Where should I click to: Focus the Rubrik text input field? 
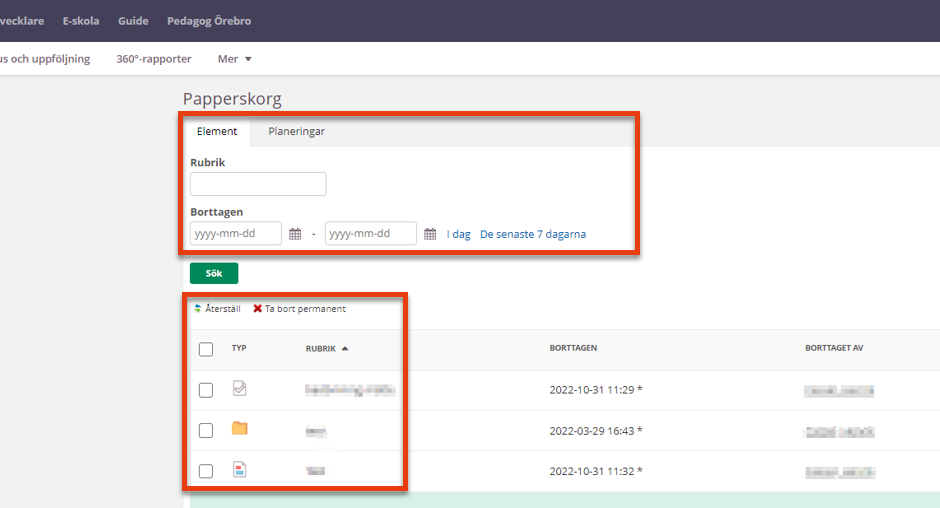258,184
